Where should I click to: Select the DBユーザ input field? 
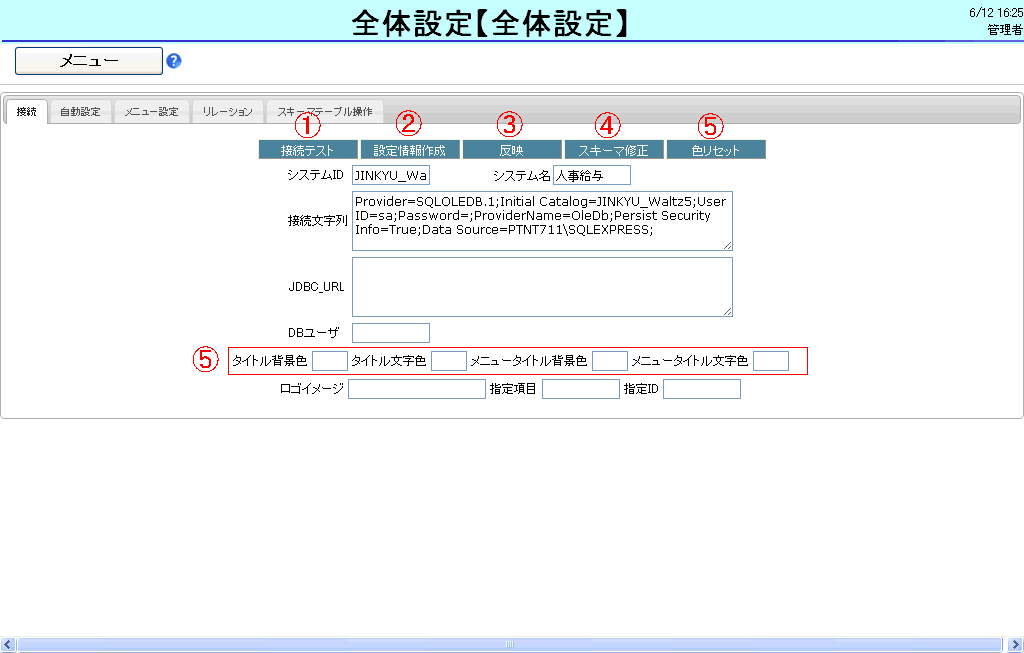click(x=390, y=333)
